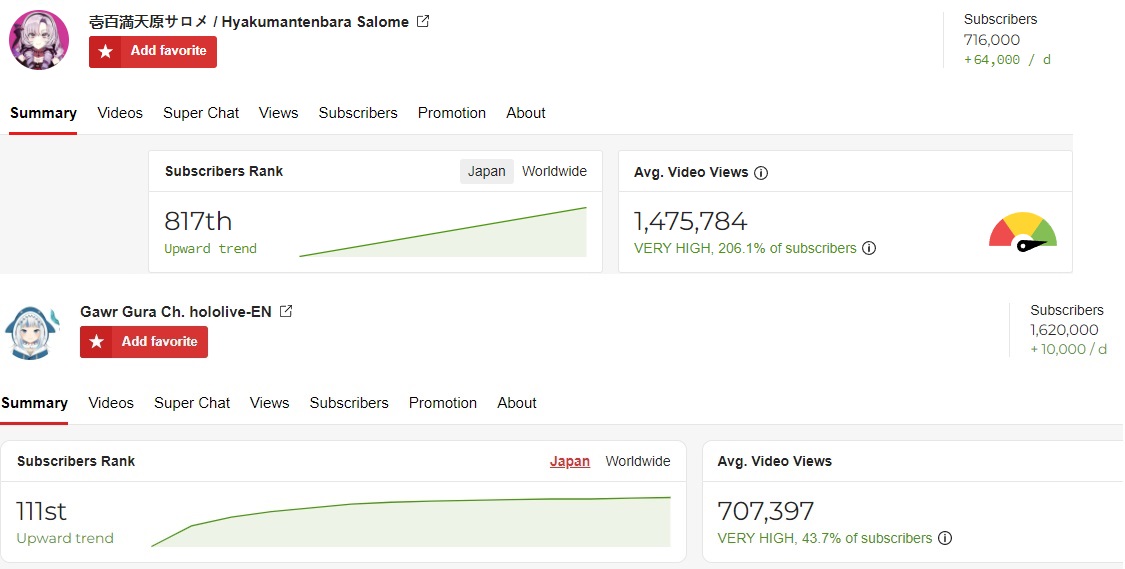Select Worldwide rank toggle in Salome's panel

point(555,171)
